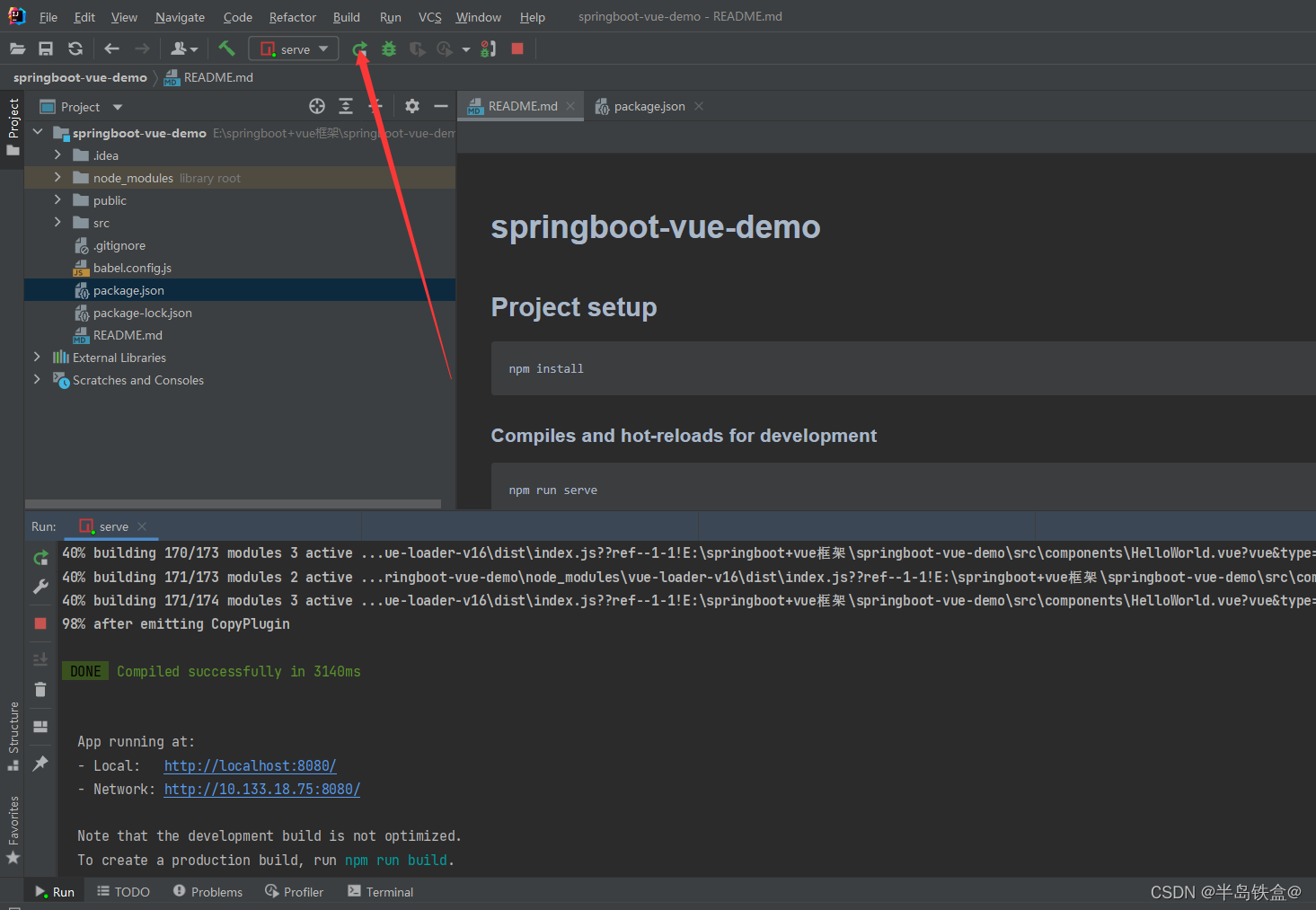
Task: Click the green Build hammer icon
Action: click(226, 49)
